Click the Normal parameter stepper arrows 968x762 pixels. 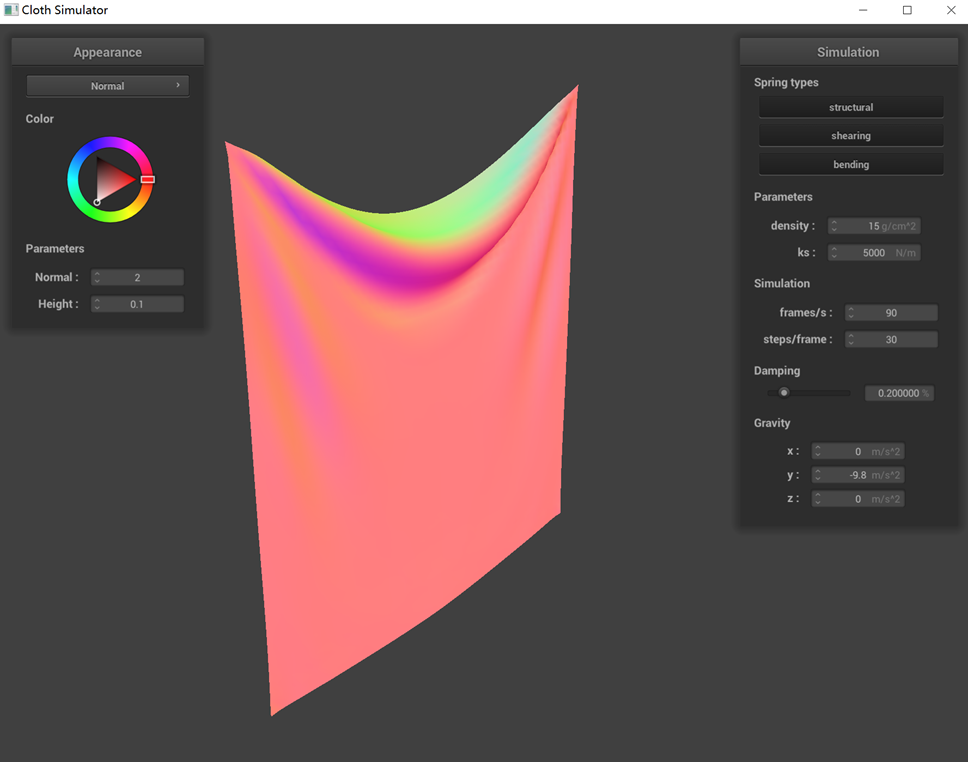(x=97, y=278)
